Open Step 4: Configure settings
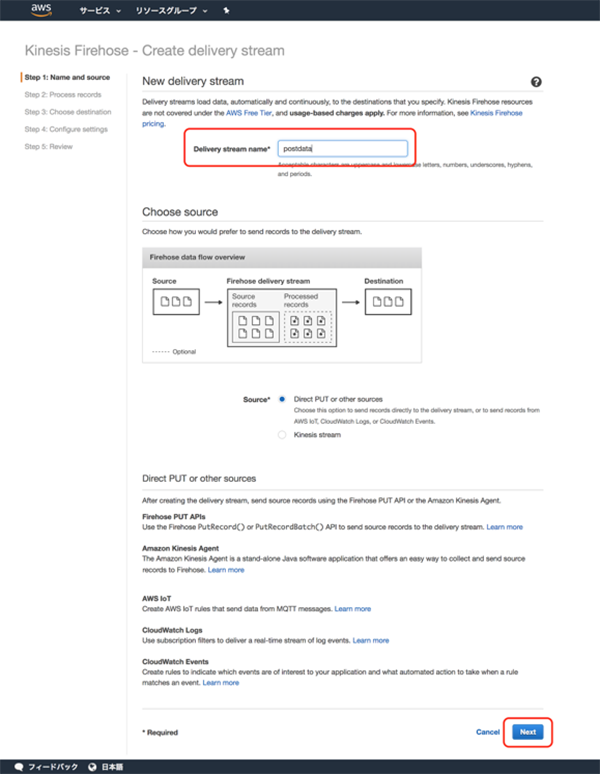 coord(66,129)
